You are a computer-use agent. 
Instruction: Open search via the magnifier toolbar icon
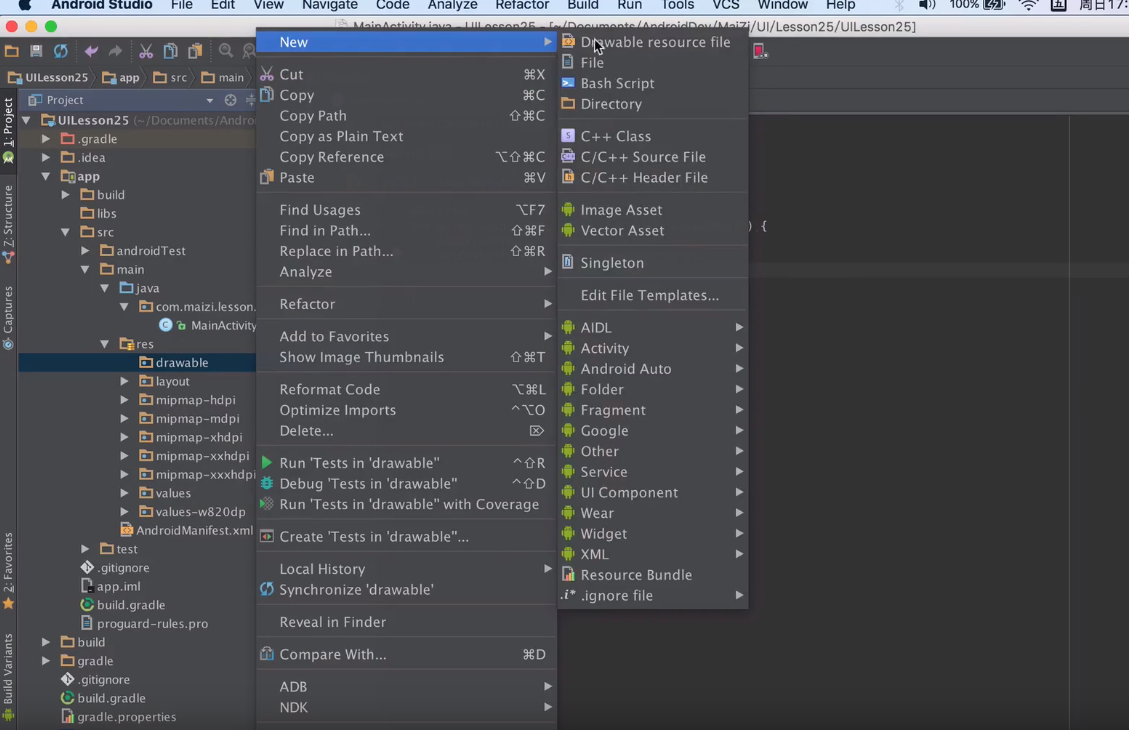point(227,51)
